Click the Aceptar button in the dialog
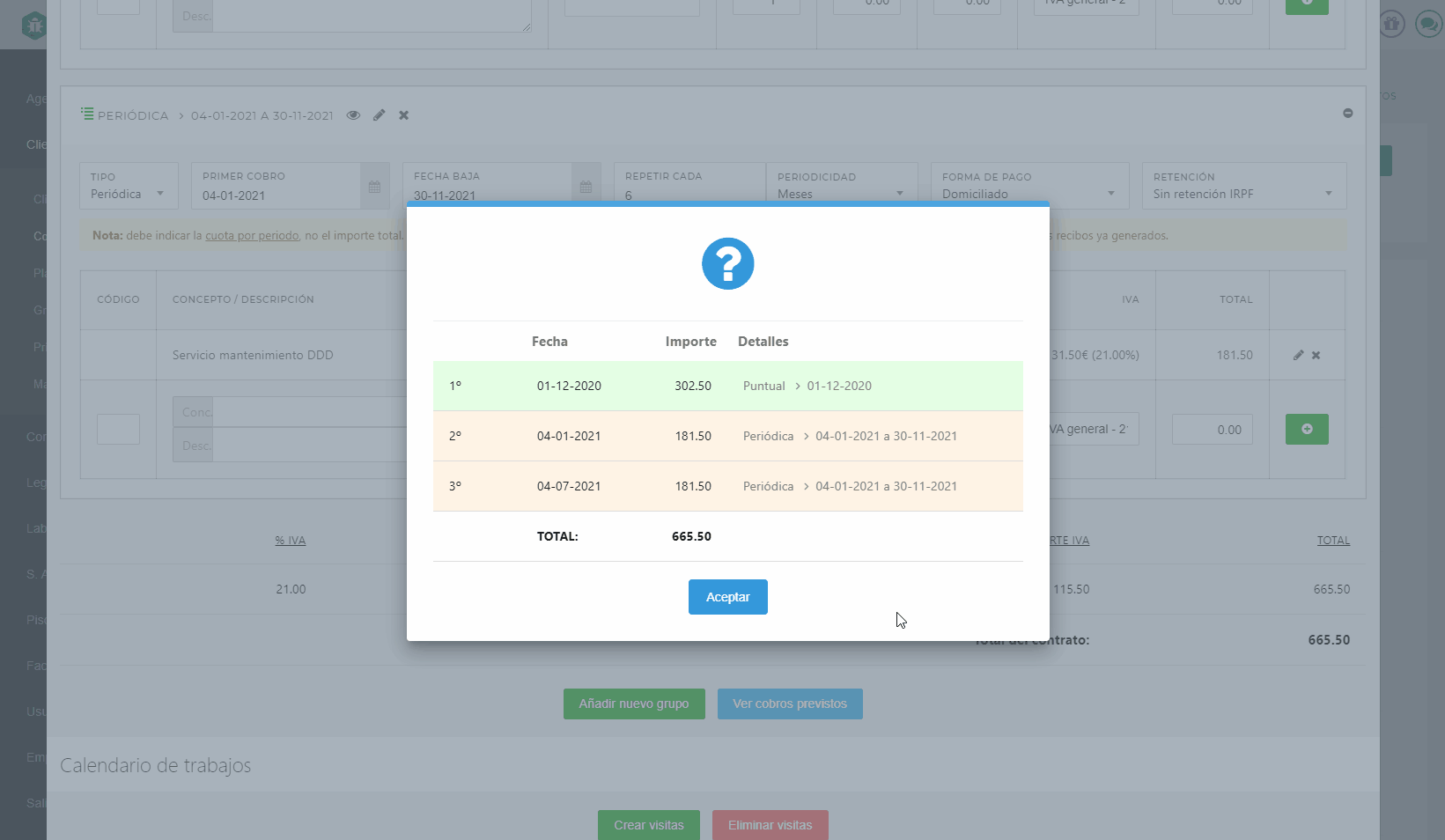 [x=727, y=597]
